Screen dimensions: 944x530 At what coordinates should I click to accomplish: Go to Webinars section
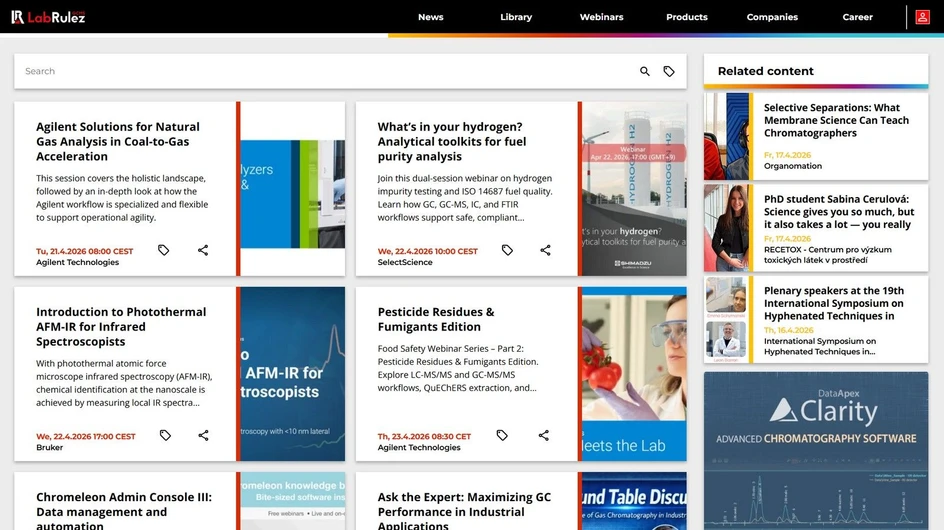pyautogui.click(x=601, y=17)
